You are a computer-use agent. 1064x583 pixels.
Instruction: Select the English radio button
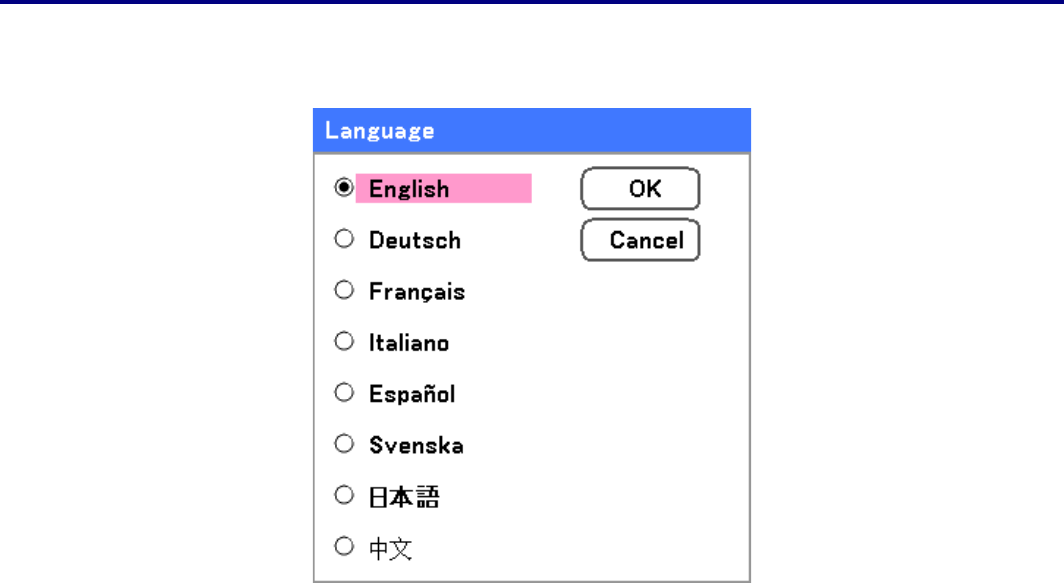pos(344,188)
